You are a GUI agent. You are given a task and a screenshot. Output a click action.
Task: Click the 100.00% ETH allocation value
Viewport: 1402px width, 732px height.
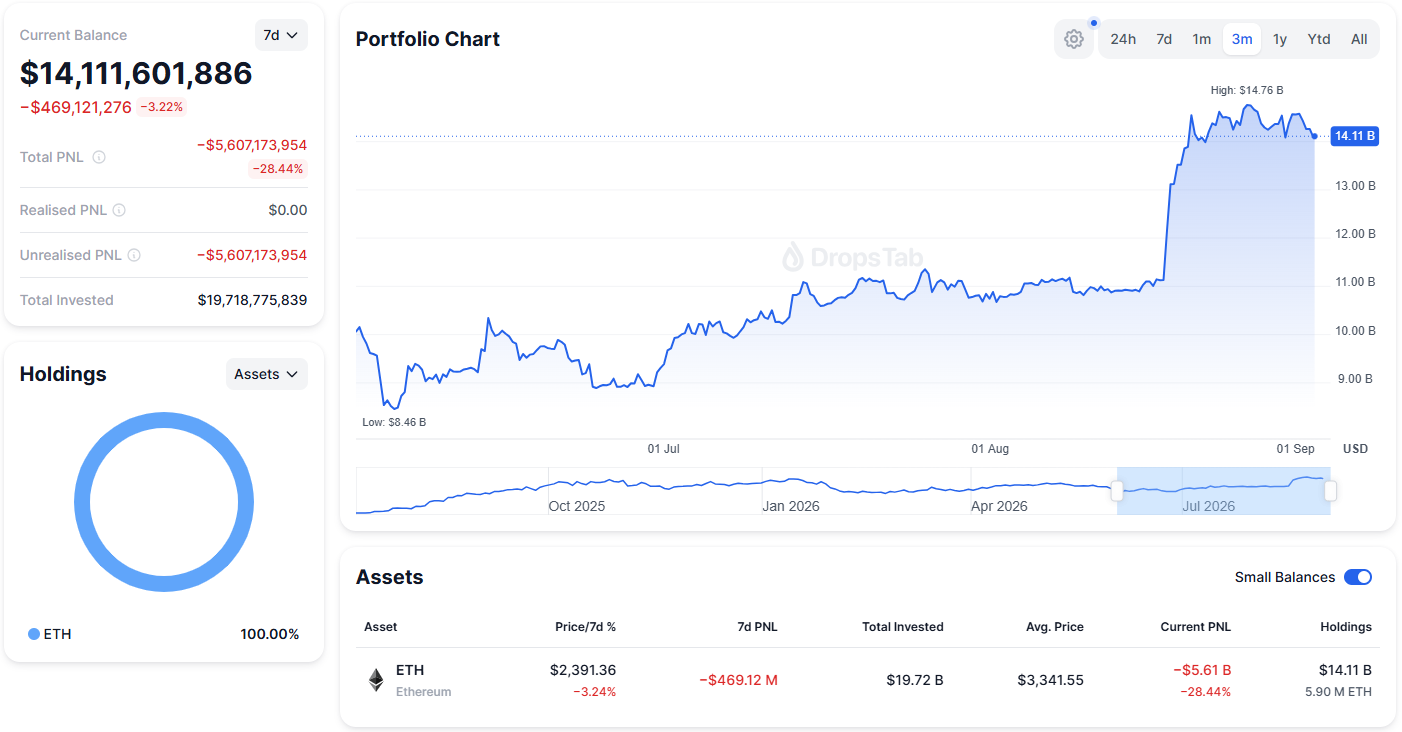(270, 634)
